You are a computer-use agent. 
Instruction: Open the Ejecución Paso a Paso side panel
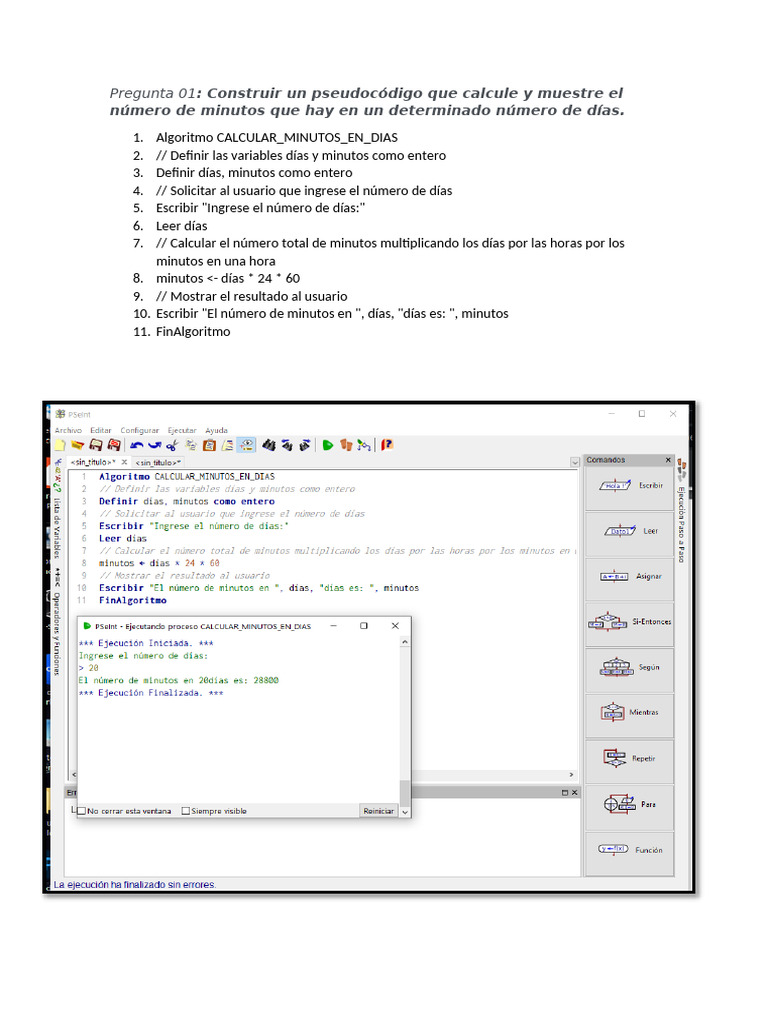tap(681, 513)
